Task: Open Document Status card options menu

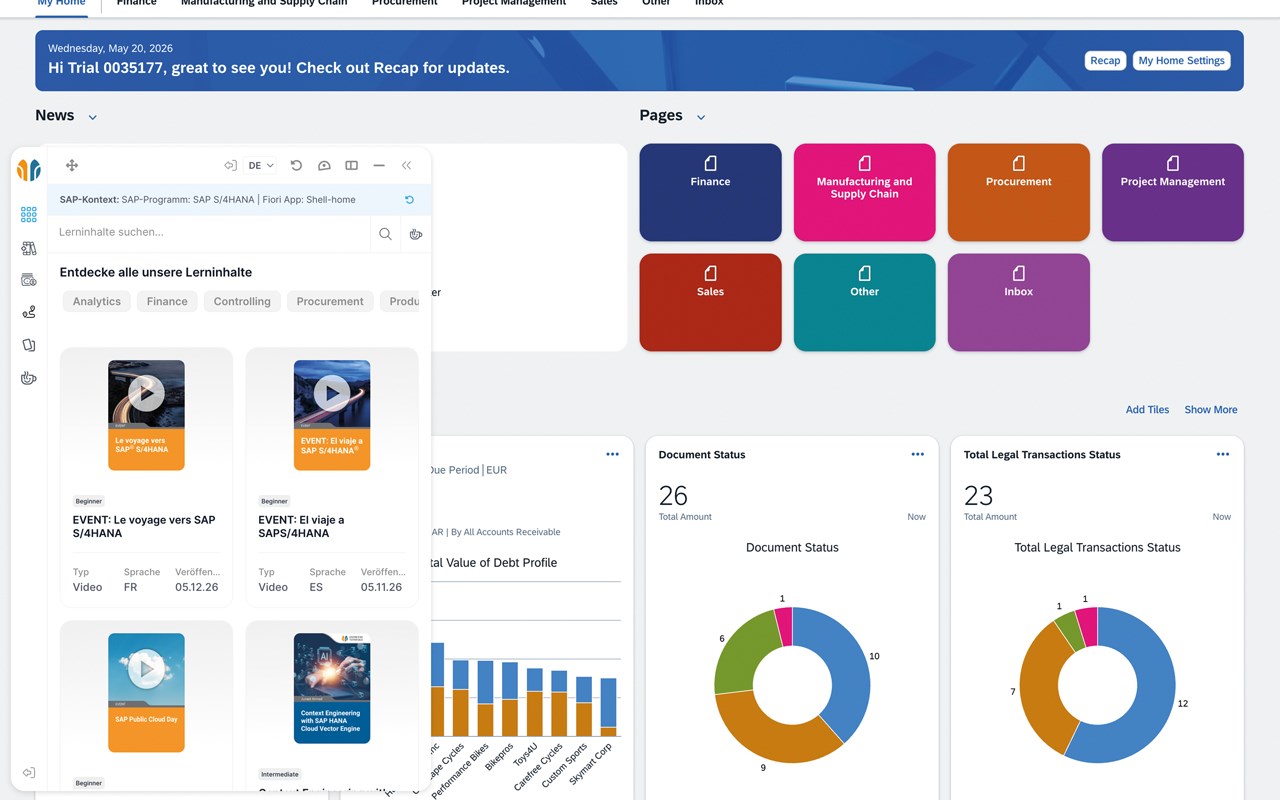Action: pos(918,454)
